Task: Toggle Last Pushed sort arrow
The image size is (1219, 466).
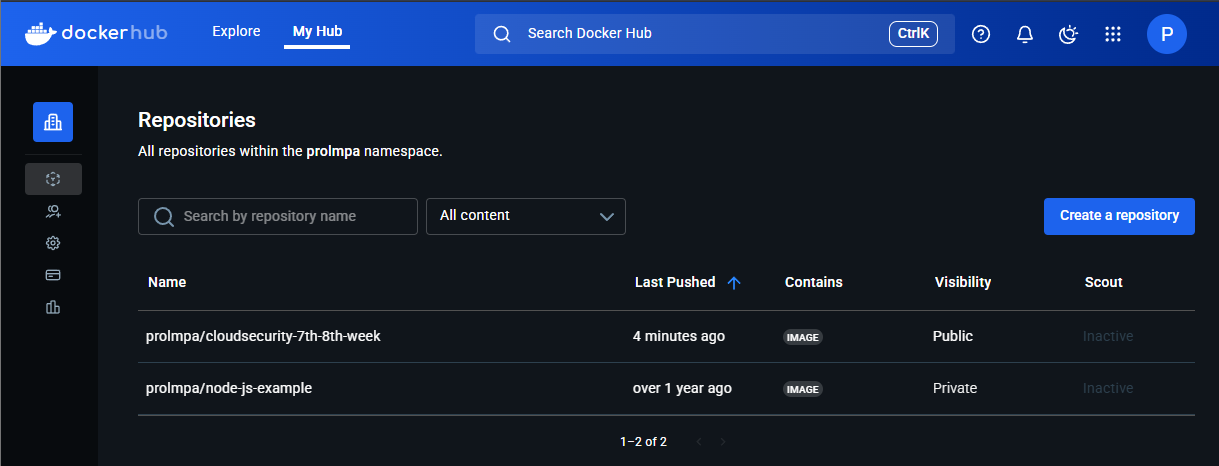Action: [734, 283]
